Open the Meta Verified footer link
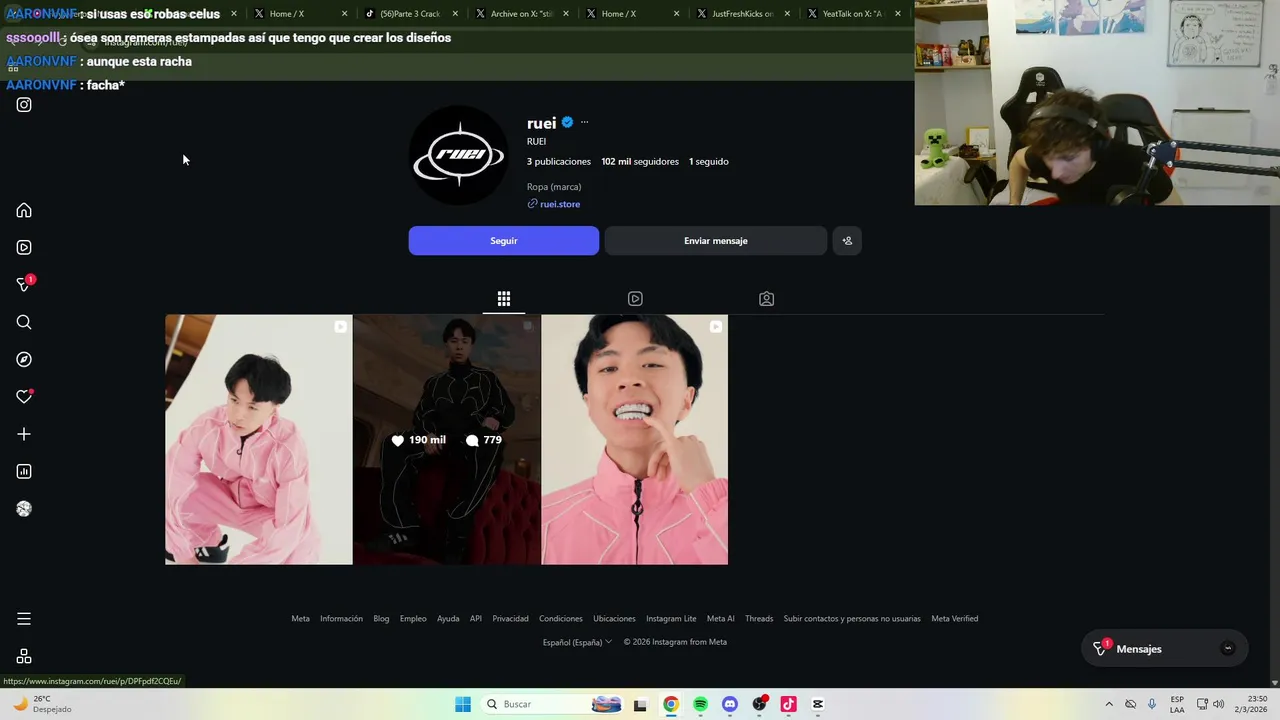Image resolution: width=1280 pixels, height=720 pixels. (955, 619)
